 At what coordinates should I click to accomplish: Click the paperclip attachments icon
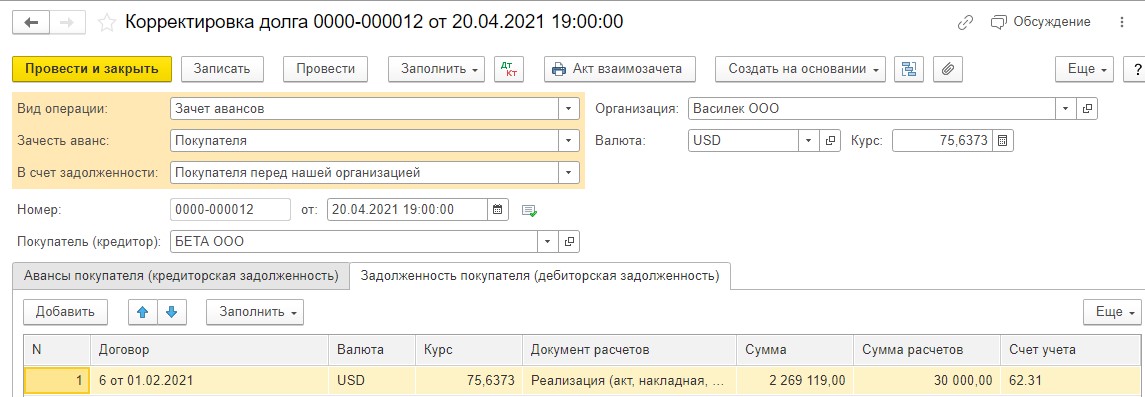948,69
